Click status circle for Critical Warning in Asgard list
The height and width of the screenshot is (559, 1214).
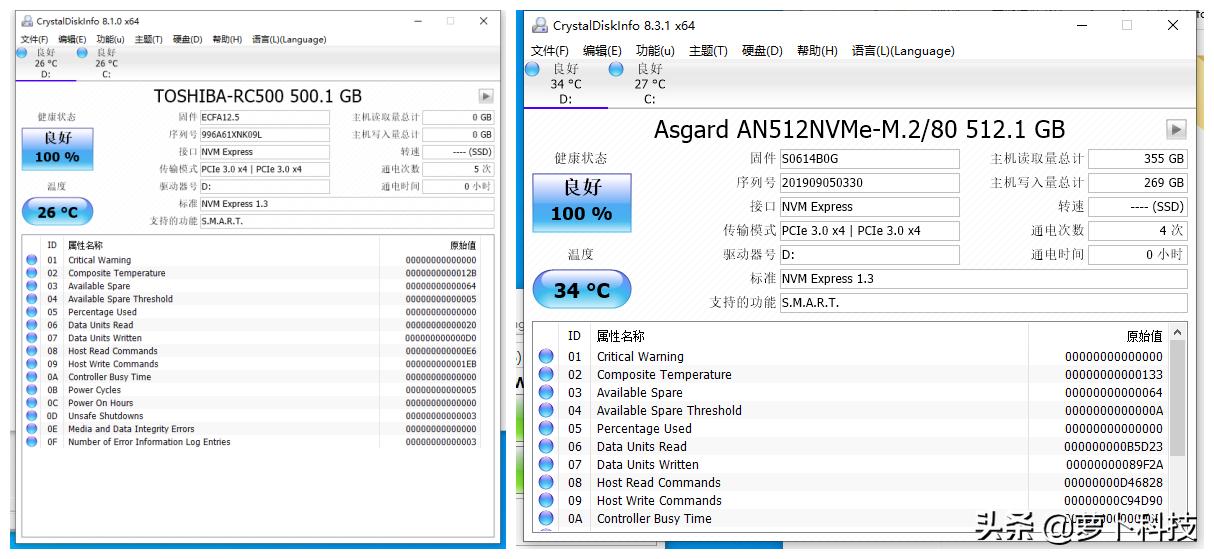[546, 357]
